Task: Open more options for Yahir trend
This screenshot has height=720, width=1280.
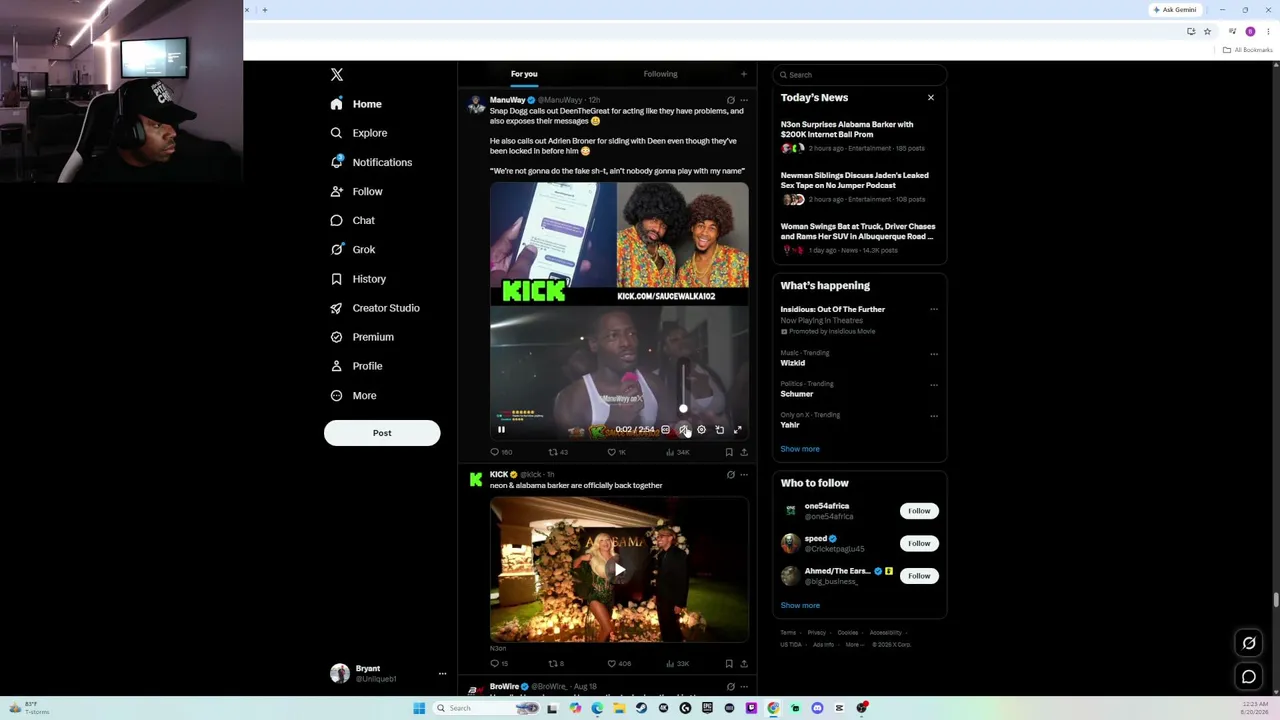Action: 934,416
